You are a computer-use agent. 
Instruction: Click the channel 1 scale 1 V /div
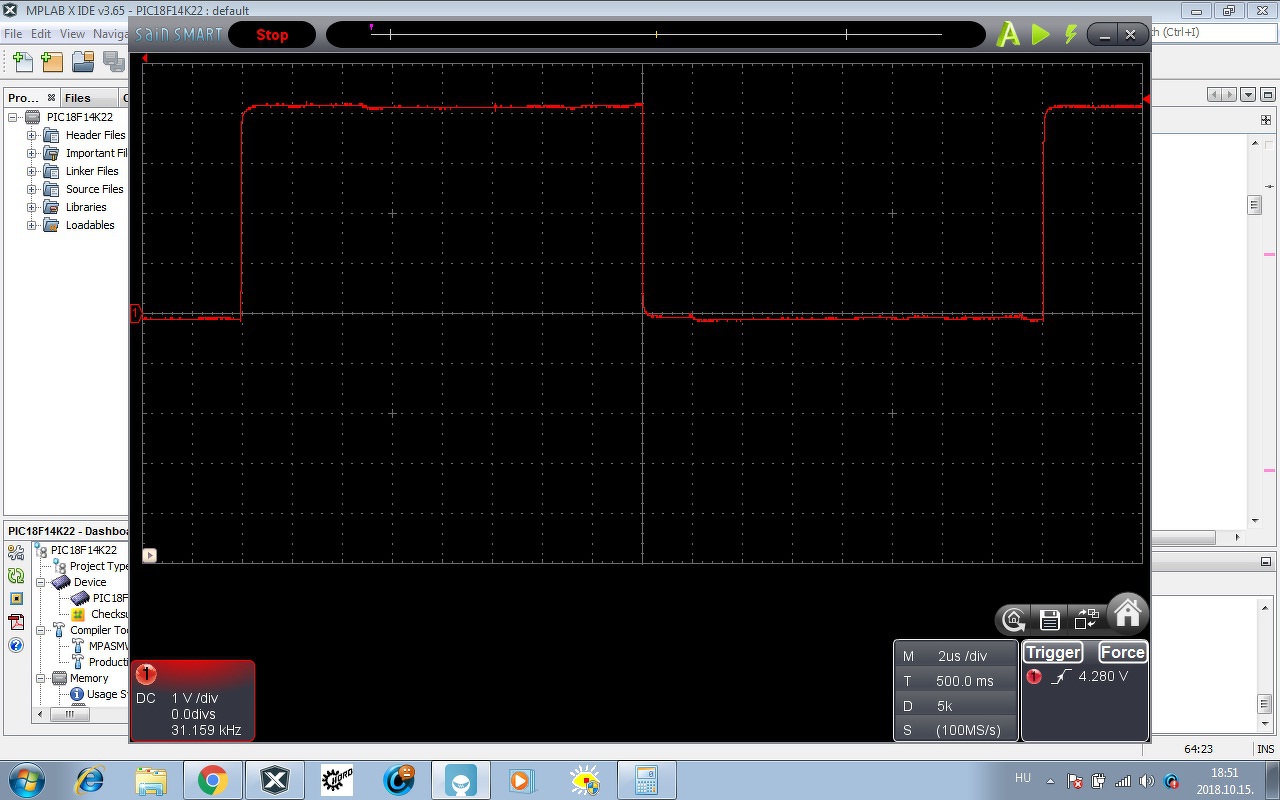point(195,698)
